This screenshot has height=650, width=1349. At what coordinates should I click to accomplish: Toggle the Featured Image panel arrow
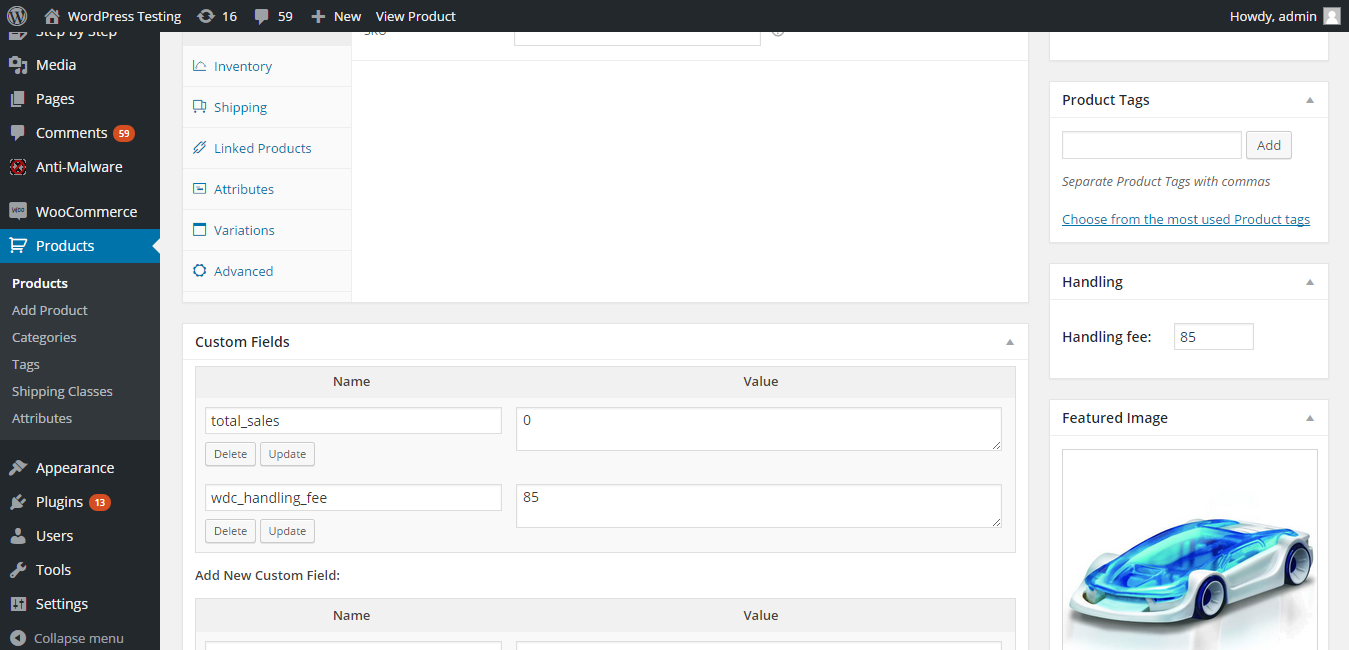click(1310, 418)
